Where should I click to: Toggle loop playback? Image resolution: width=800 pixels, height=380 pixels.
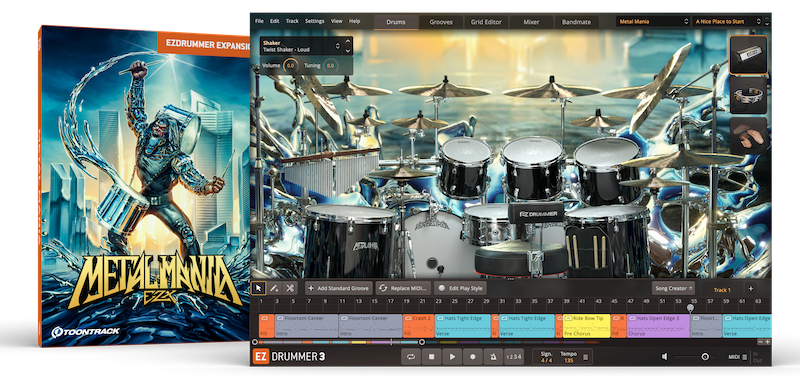[x=410, y=357]
